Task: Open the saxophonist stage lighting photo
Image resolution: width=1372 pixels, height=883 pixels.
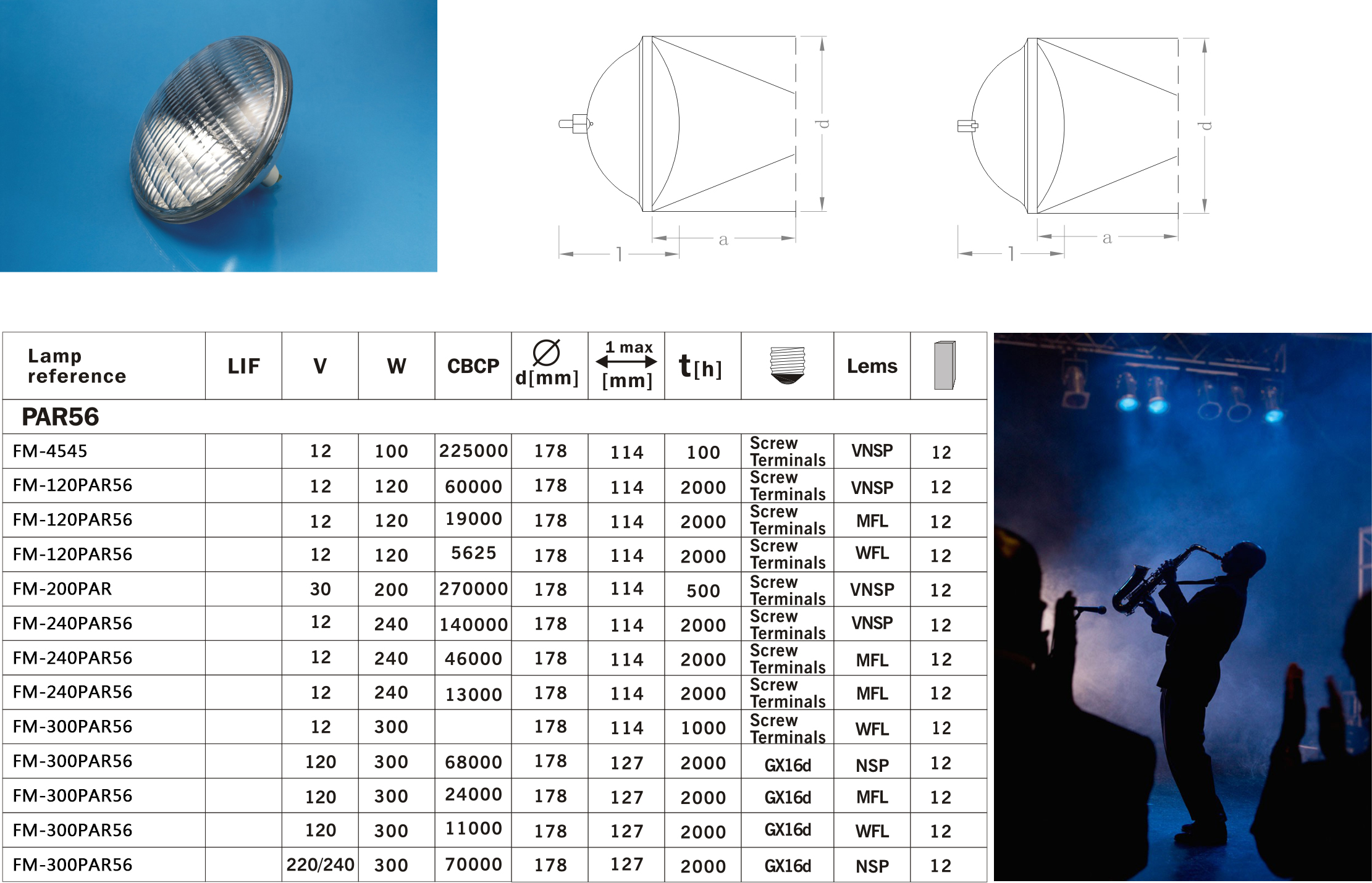Action: pyautogui.click(x=1182, y=607)
